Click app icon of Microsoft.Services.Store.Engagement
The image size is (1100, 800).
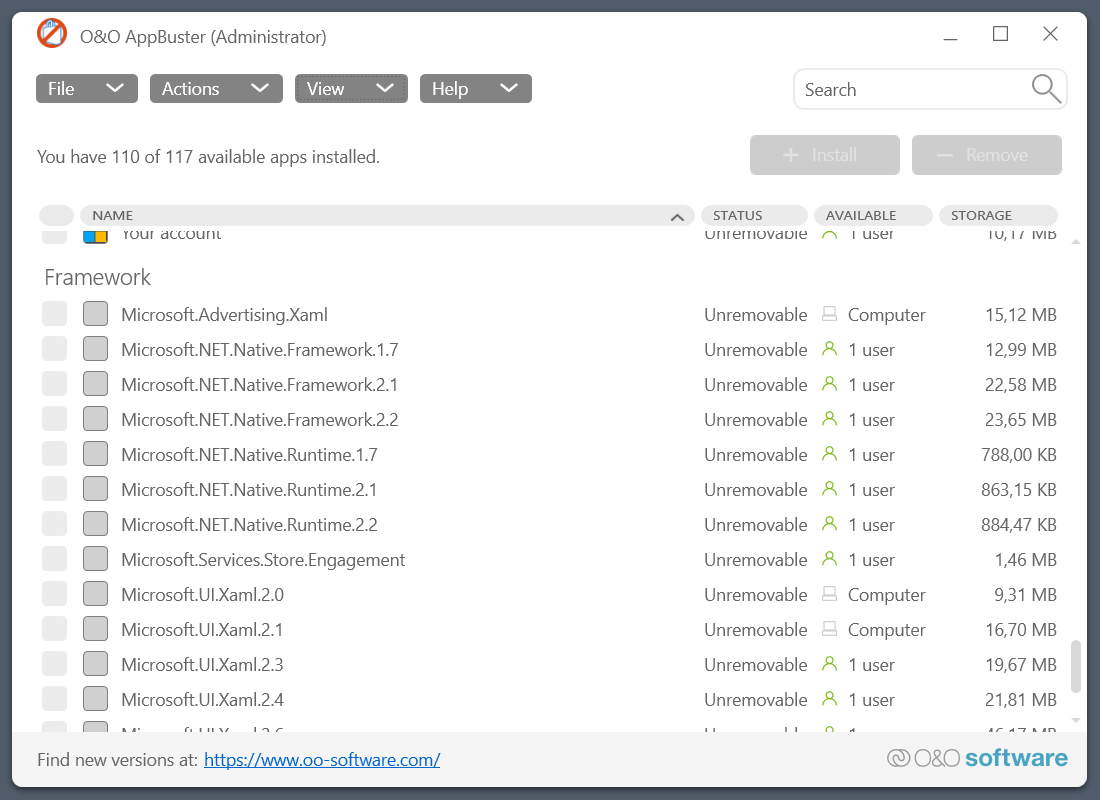click(95, 559)
